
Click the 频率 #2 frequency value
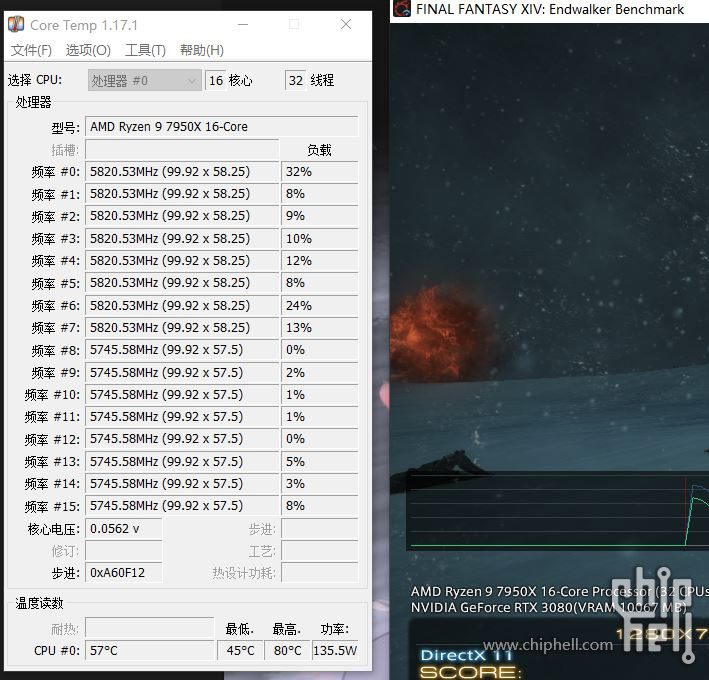[182, 216]
